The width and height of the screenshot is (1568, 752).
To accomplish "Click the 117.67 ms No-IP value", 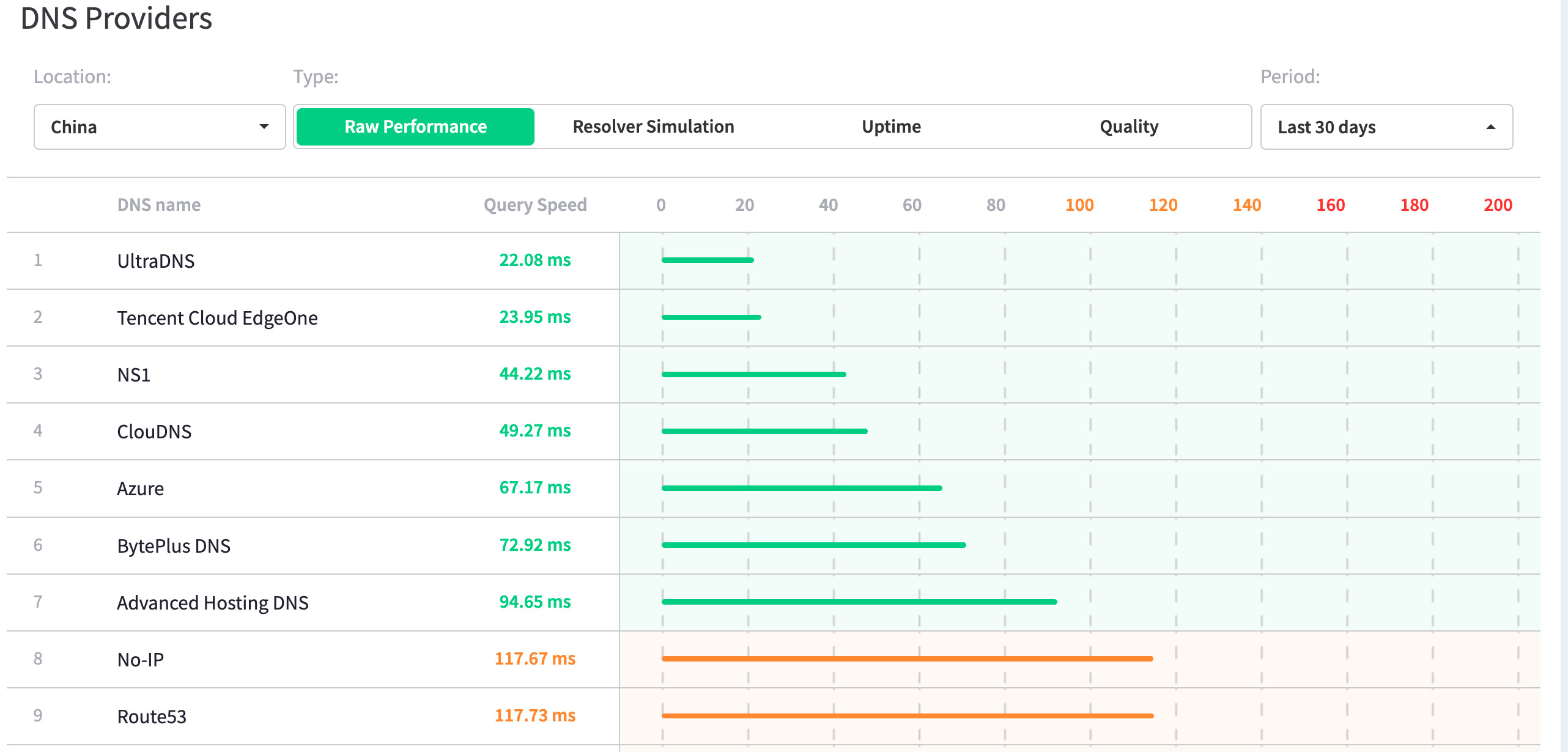I will 534,658.
